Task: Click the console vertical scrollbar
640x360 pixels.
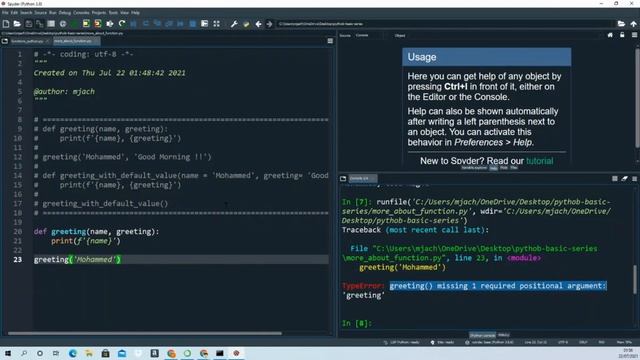Action: pos(635,280)
